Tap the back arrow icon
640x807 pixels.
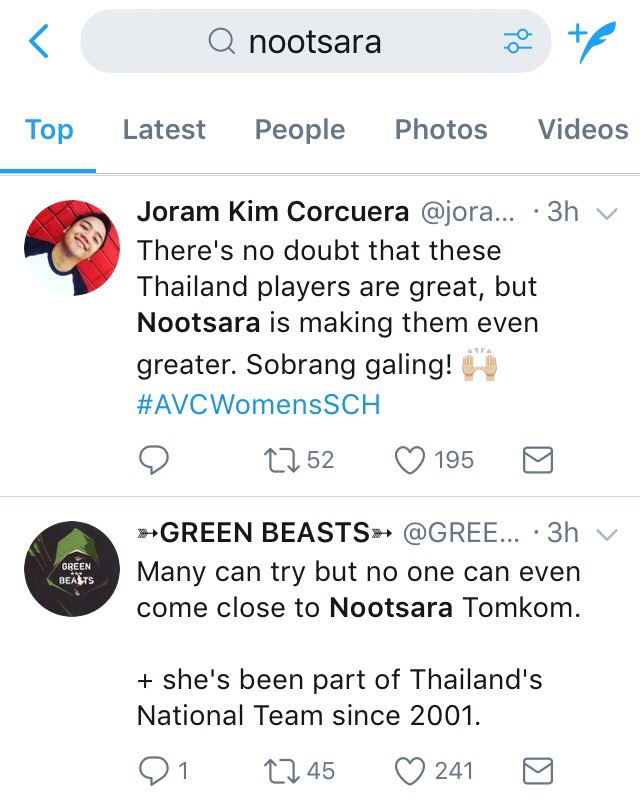[39, 41]
